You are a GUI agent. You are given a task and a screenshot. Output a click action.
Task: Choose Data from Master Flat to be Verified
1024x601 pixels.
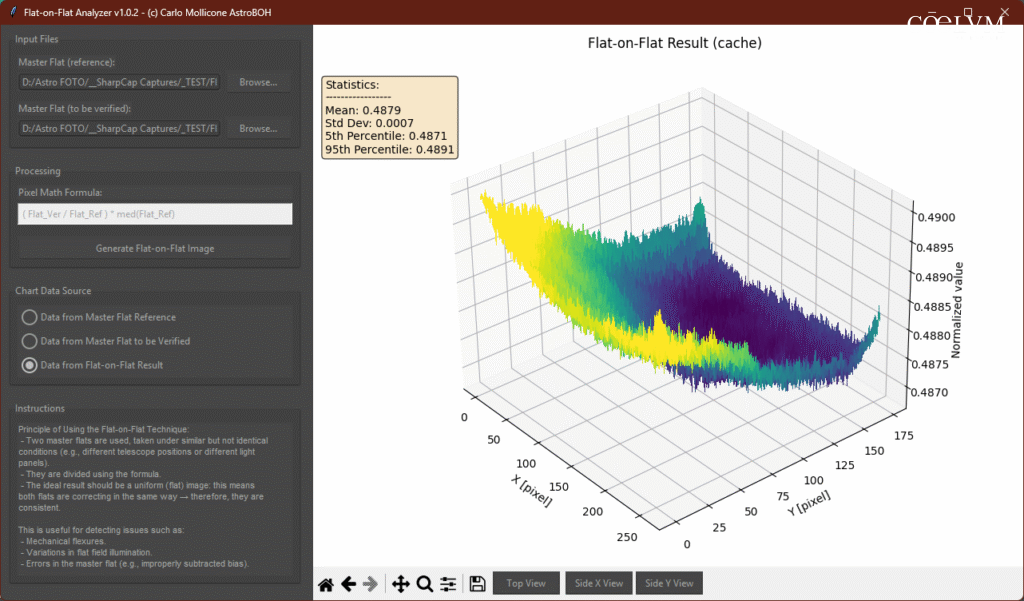tap(30, 341)
